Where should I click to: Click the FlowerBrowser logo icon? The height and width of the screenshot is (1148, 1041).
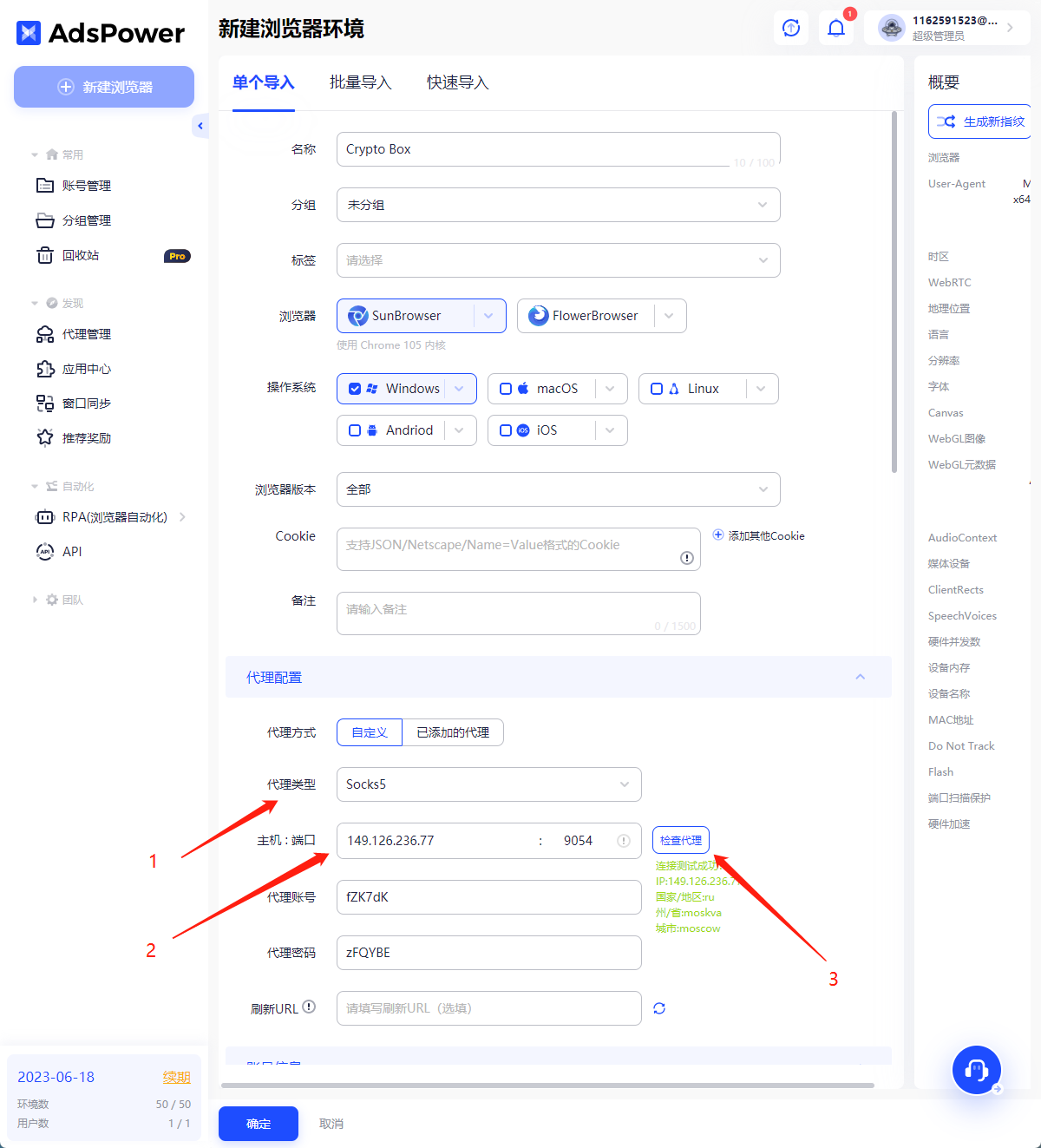pos(538,316)
